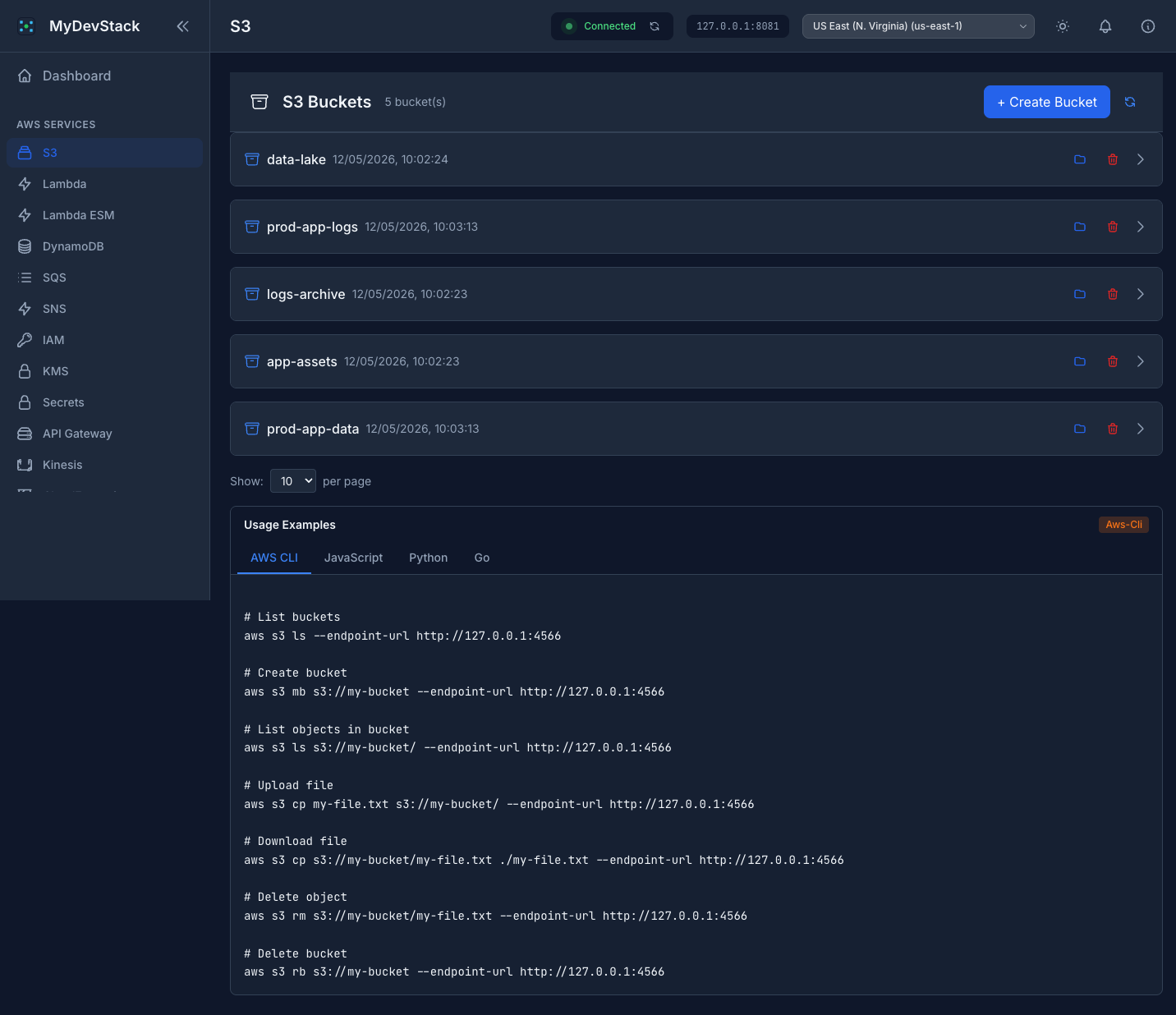The width and height of the screenshot is (1176, 1015).
Task: Expand the app-assets bucket row
Action: click(1141, 361)
